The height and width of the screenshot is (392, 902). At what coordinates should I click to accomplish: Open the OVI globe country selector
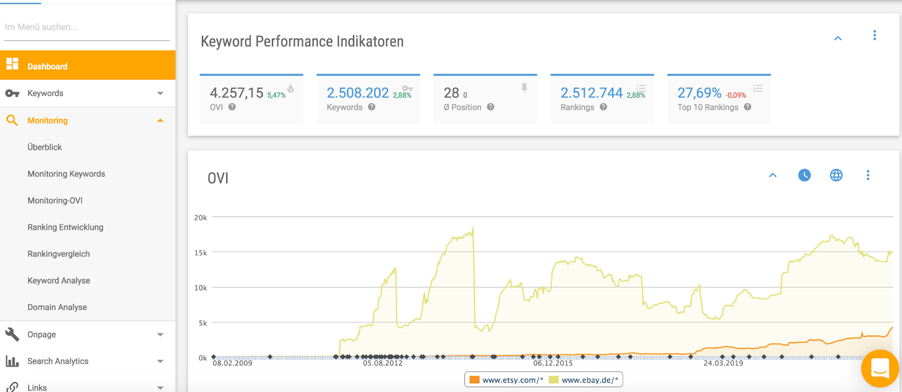pyautogui.click(x=836, y=175)
